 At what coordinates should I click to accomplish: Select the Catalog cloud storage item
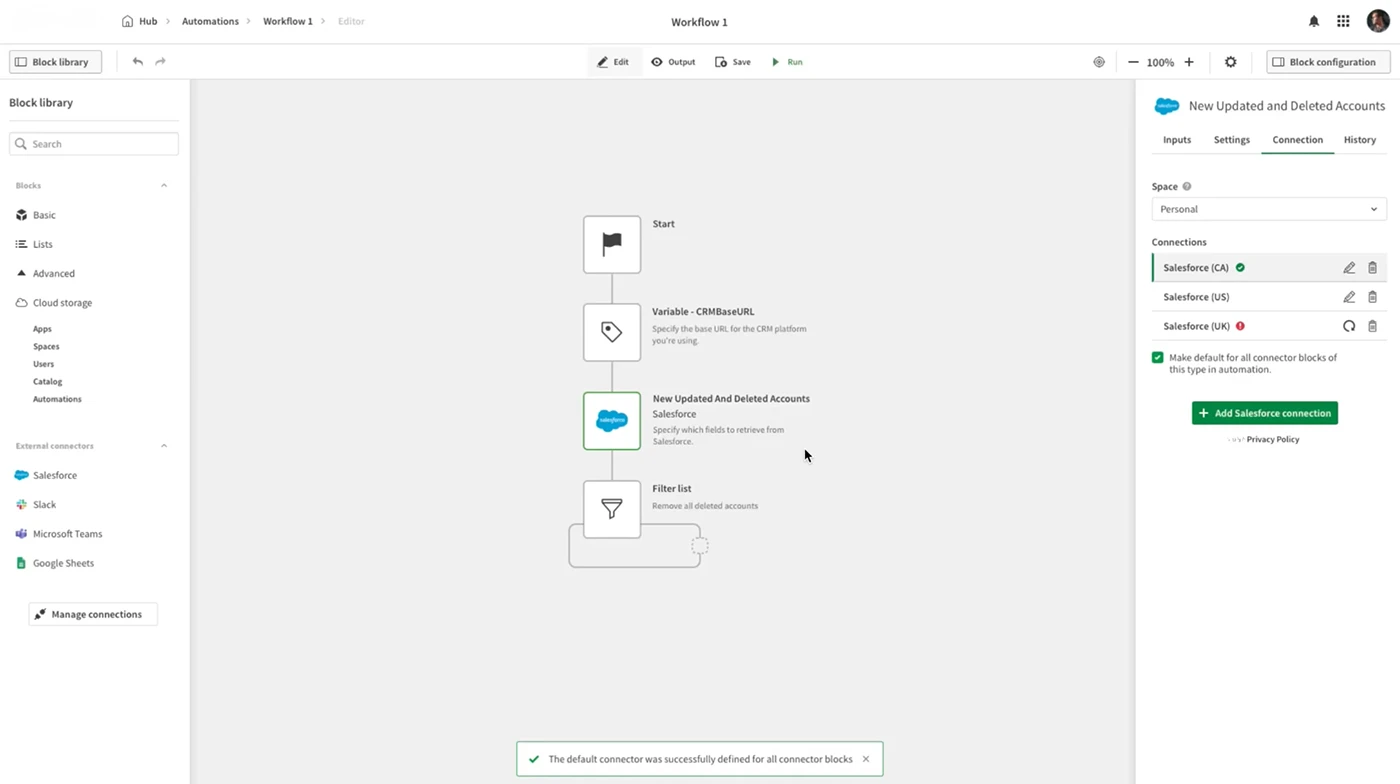48,382
